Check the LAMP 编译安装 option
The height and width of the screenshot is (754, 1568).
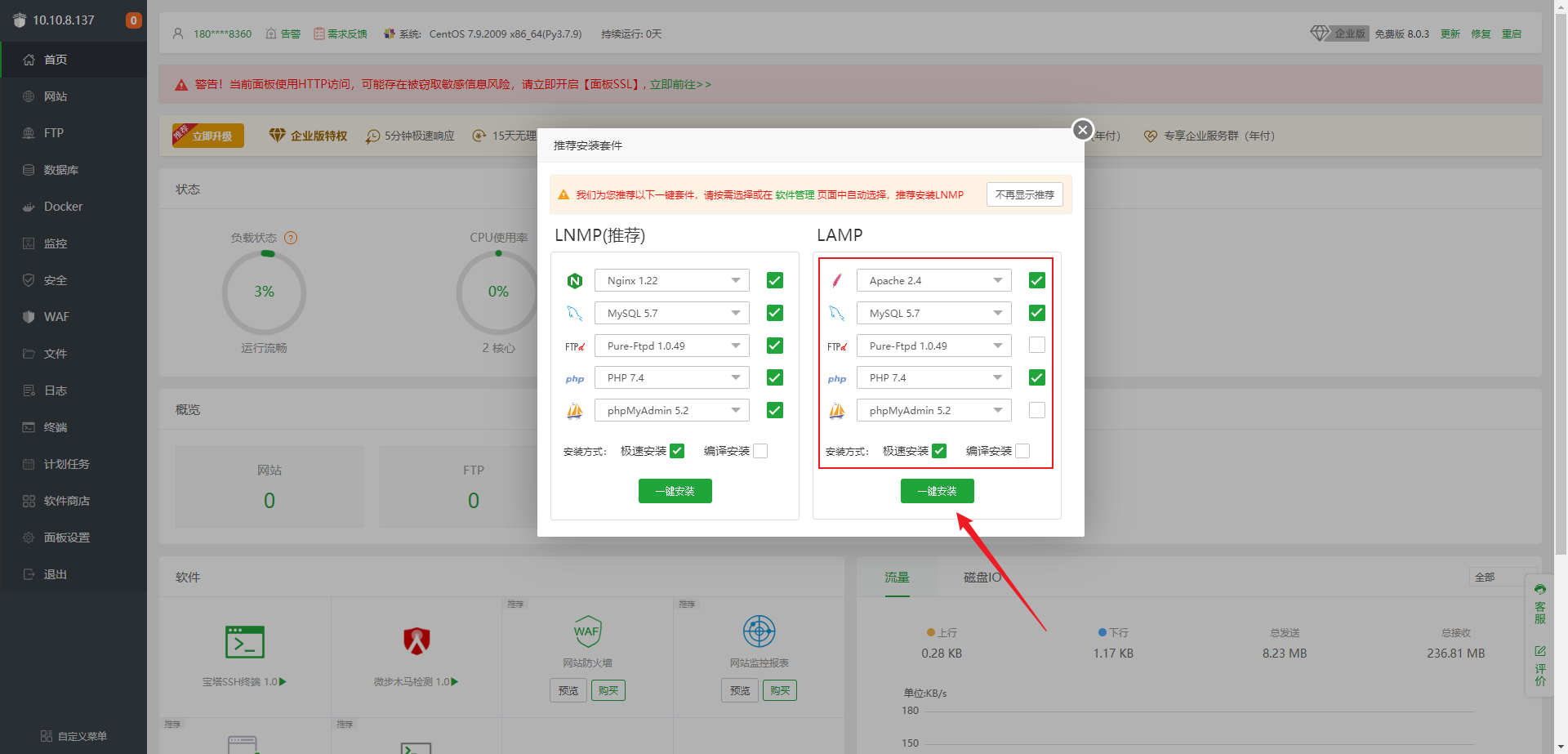tap(1022, 451)
